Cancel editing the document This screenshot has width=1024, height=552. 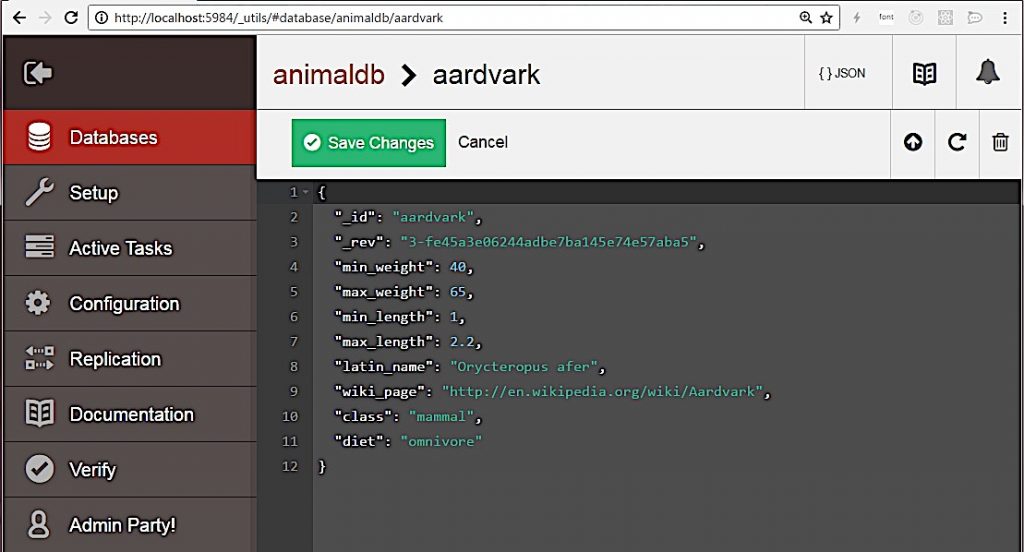tap(483, 142)
